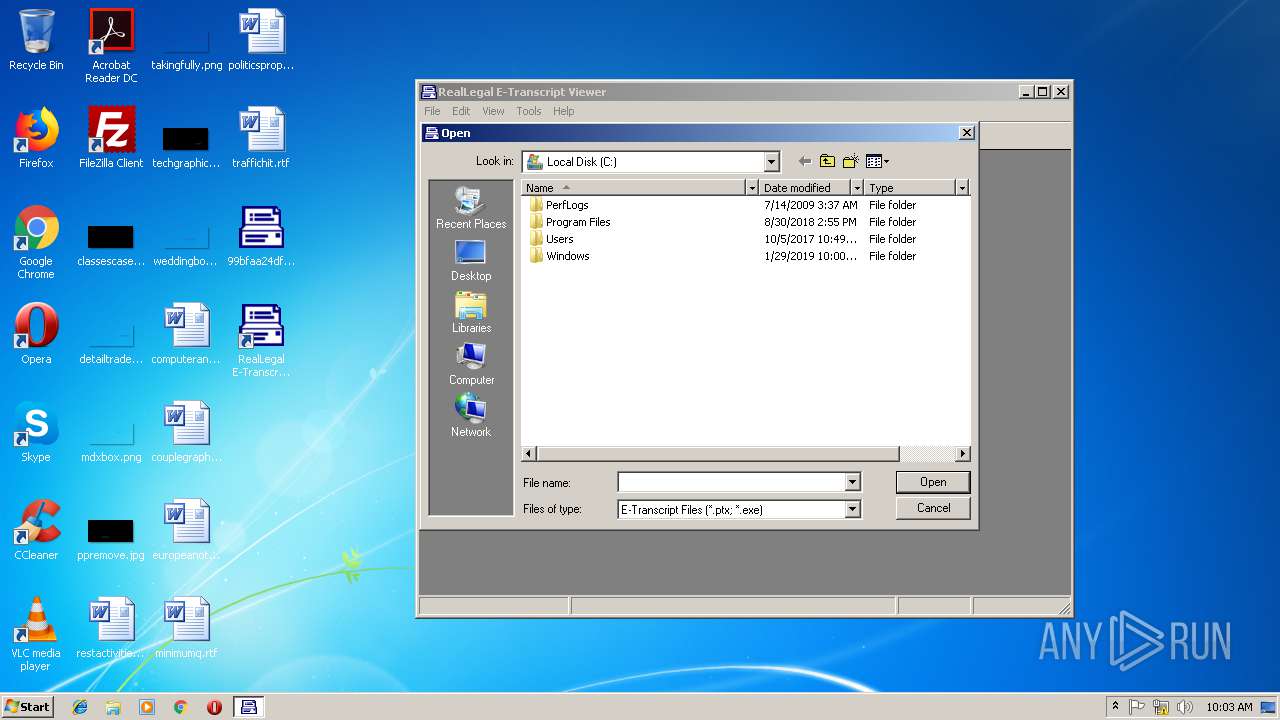Select the CCleaner desktop shortcut

36,530
